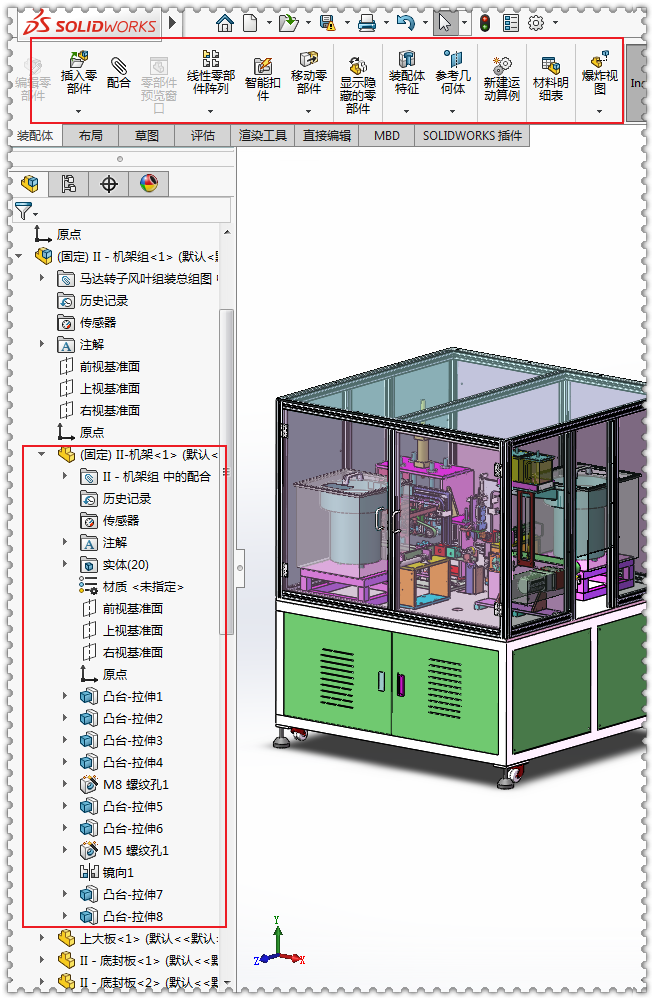Switch to the 评估 ribbon tab
The image size is (654, 1000).
pos(203,136)
